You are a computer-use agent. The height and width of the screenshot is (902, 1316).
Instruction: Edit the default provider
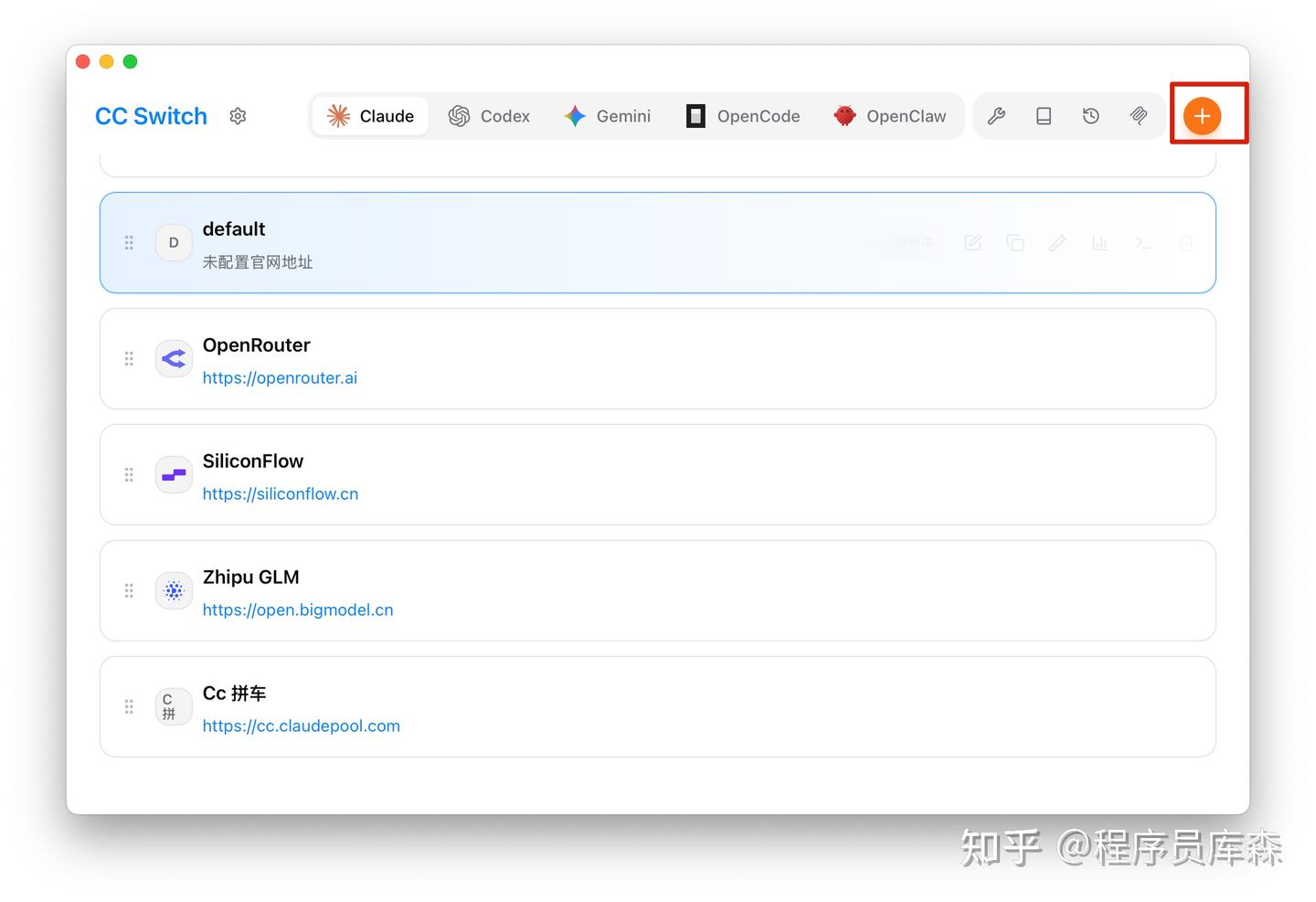pyautogui.click(x=972, y=243)
